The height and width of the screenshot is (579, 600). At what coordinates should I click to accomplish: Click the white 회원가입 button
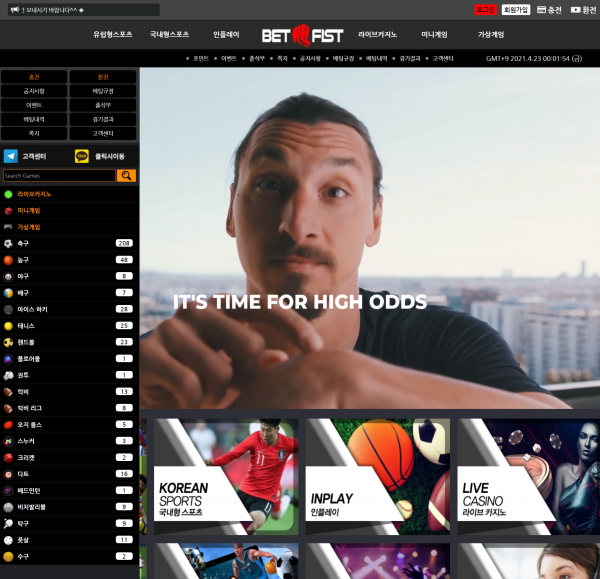click(x=516, y=10)
